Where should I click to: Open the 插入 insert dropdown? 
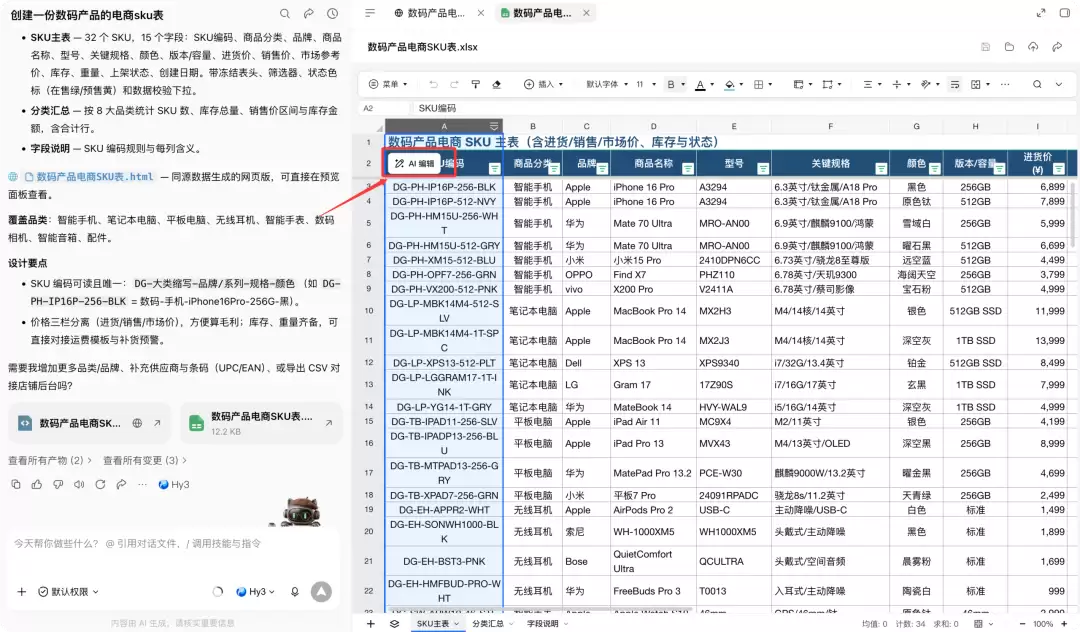pos(543,84)
